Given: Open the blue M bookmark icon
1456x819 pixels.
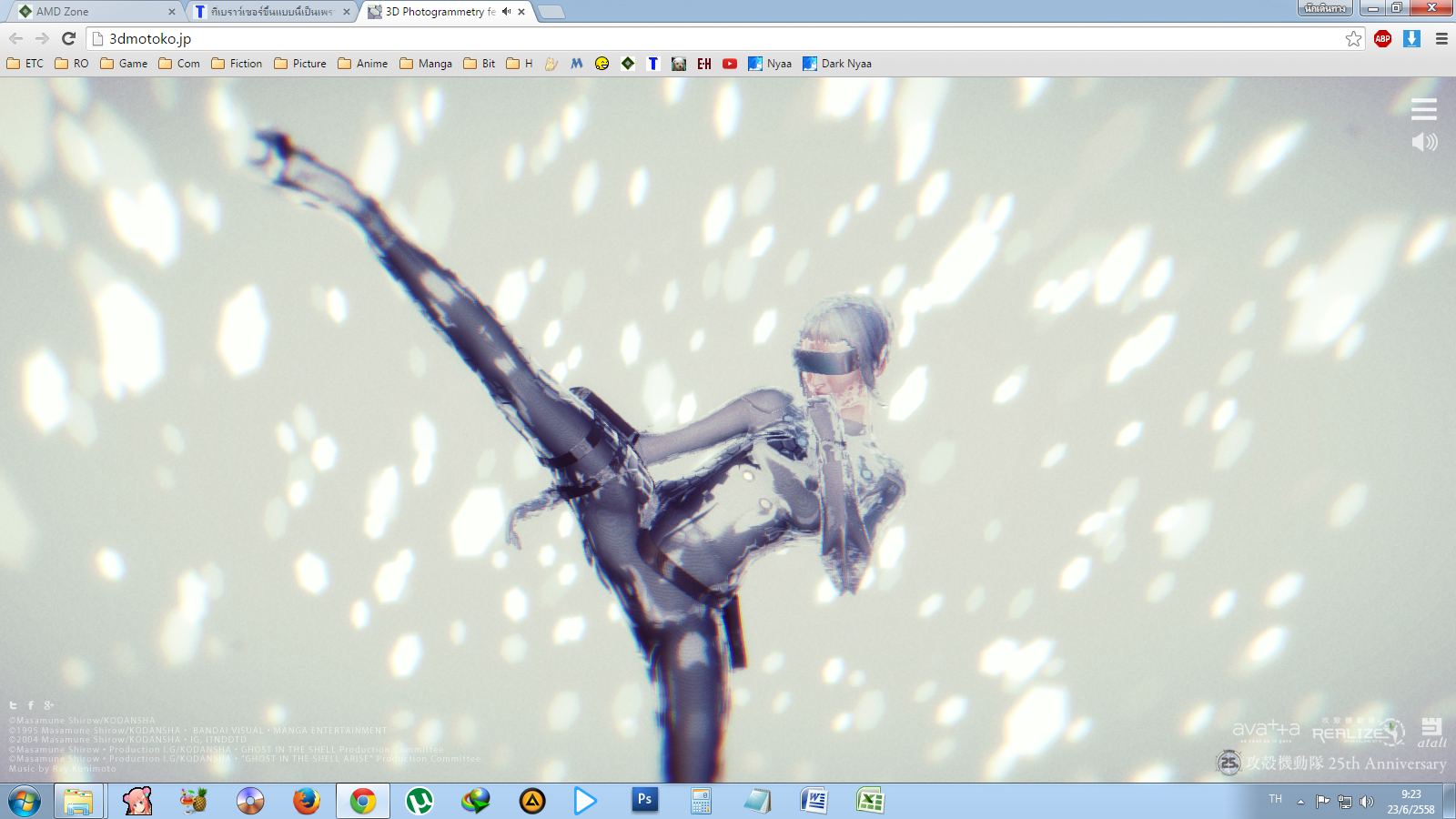Looking at the screenshot, I should coord(577,64).
